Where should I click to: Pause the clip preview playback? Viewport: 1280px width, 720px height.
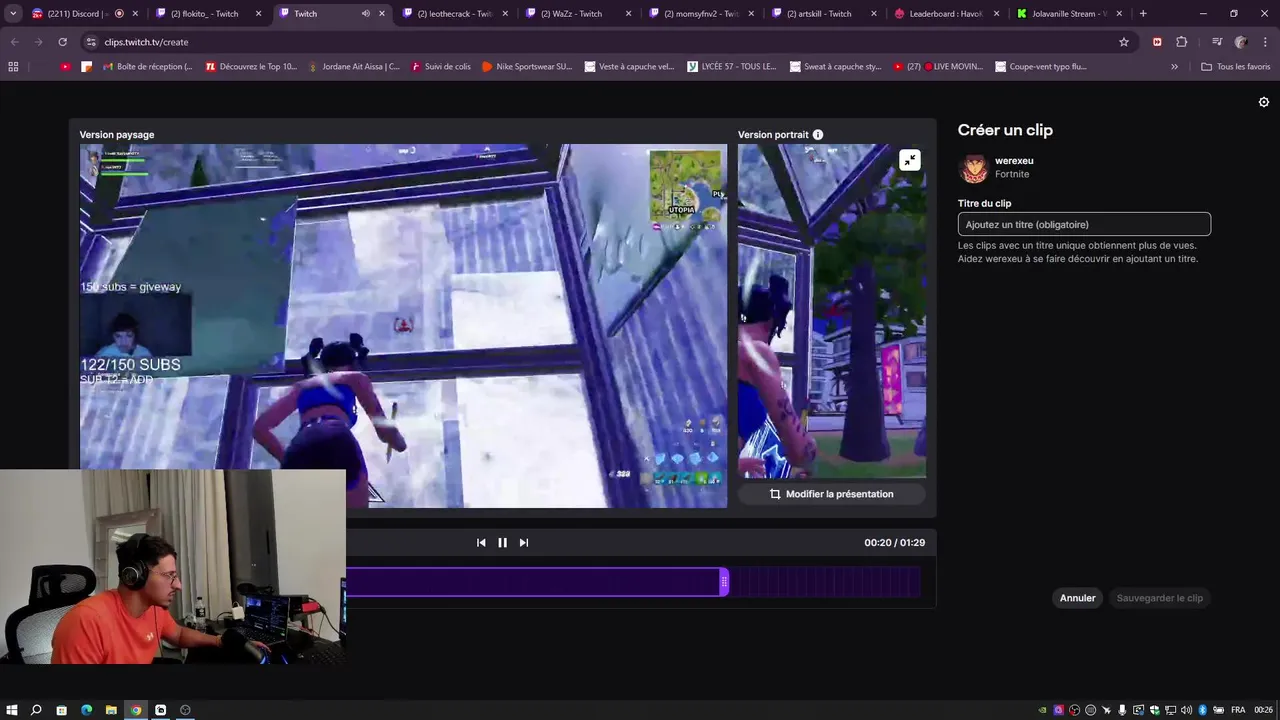(502, 543)
